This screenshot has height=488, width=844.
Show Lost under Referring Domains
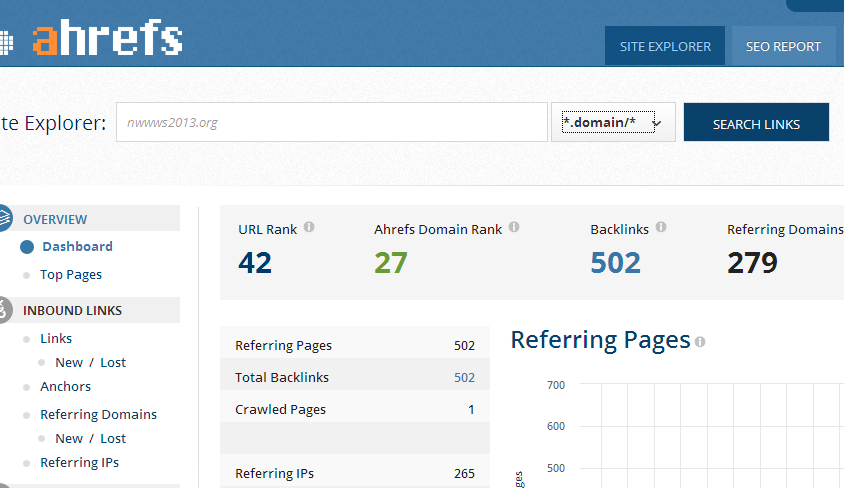tap(113, 439)
